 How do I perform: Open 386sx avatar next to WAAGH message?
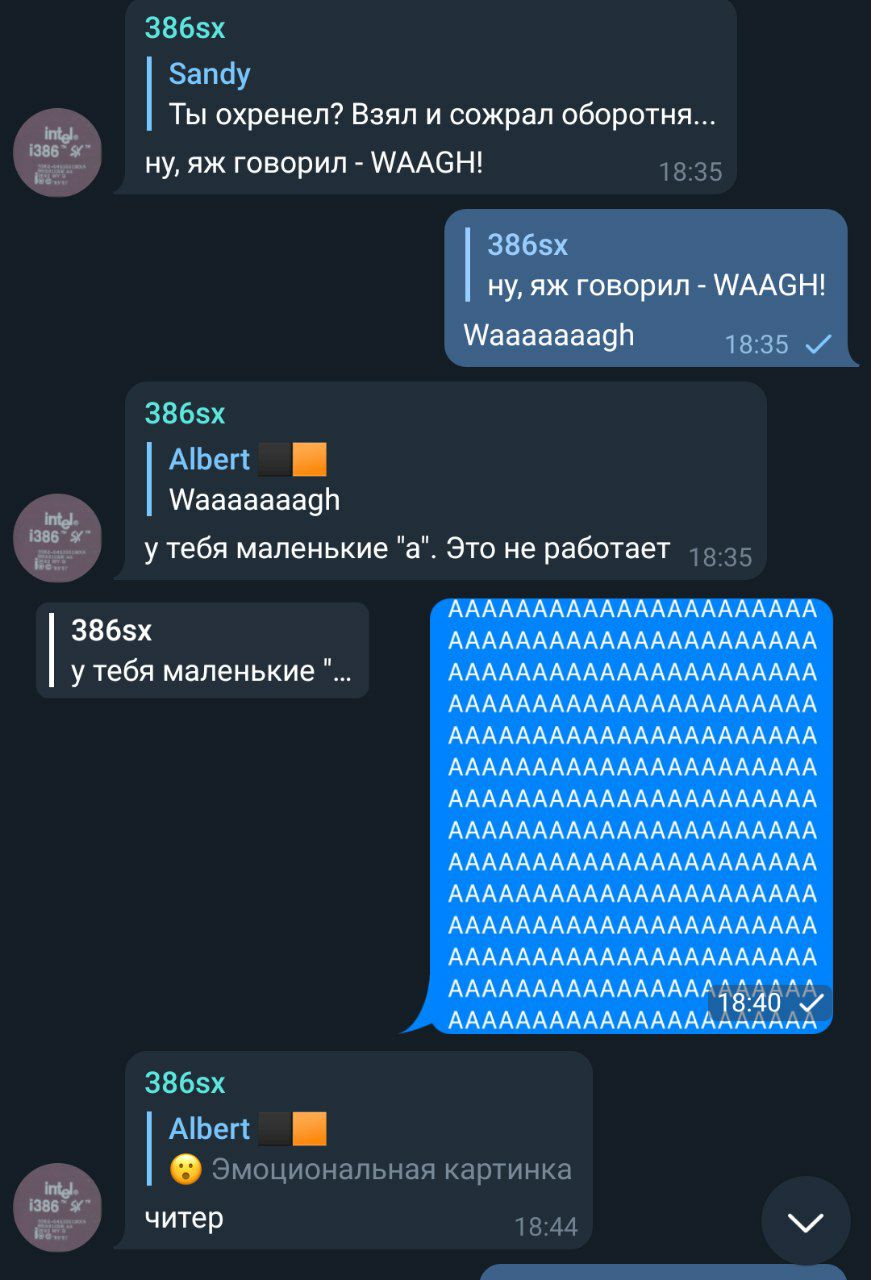click(58, 153)
